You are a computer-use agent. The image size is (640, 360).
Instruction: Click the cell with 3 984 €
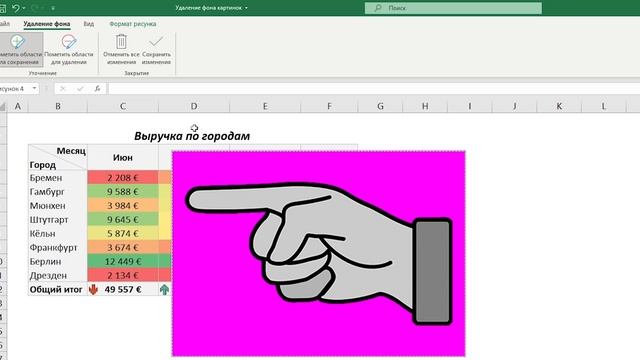click(122, 206)
